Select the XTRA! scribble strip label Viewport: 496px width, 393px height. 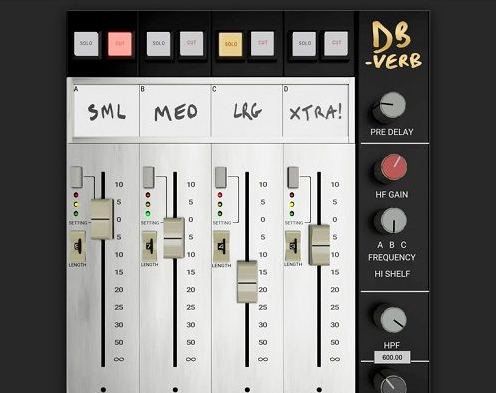coord(315,111)
